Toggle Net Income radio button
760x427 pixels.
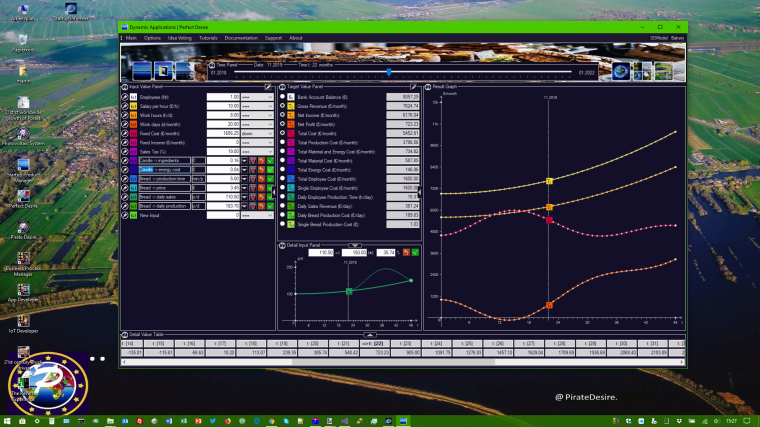[282, 115]
